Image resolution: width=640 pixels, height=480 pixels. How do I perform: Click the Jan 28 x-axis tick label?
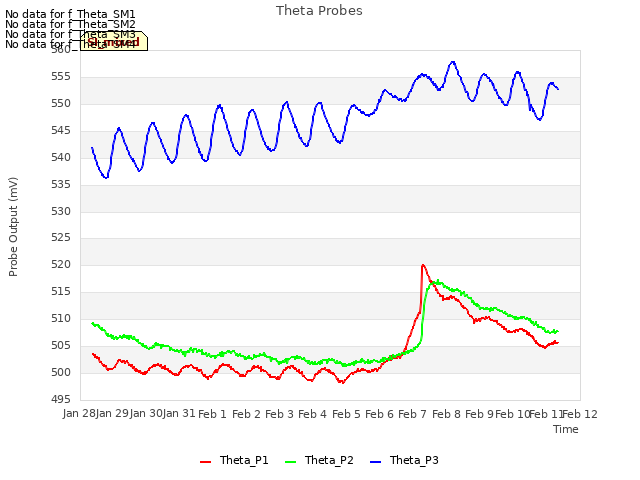pyautogui.click(x=79, y=414)
